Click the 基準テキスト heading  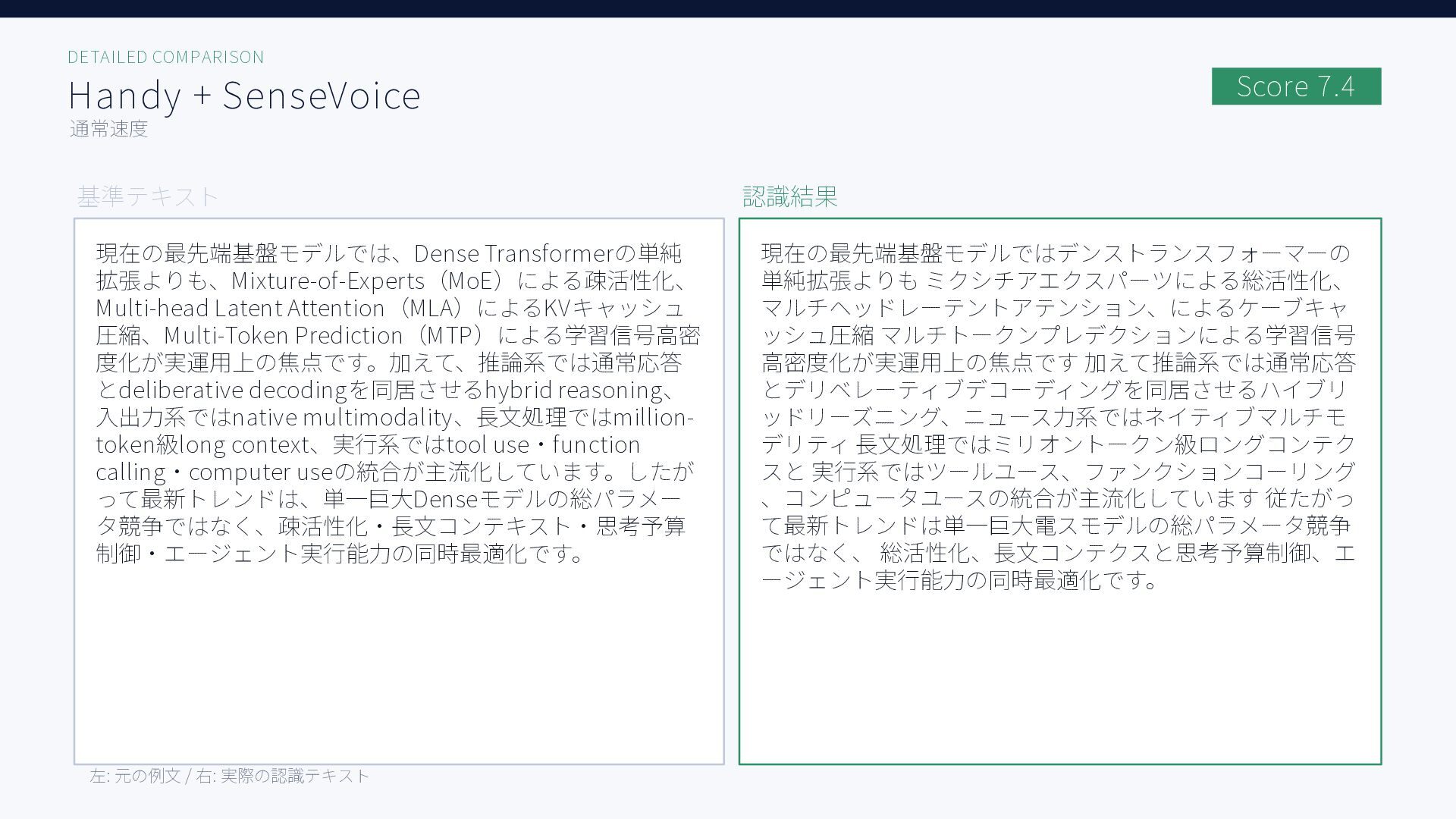click(x=147, y=196)
